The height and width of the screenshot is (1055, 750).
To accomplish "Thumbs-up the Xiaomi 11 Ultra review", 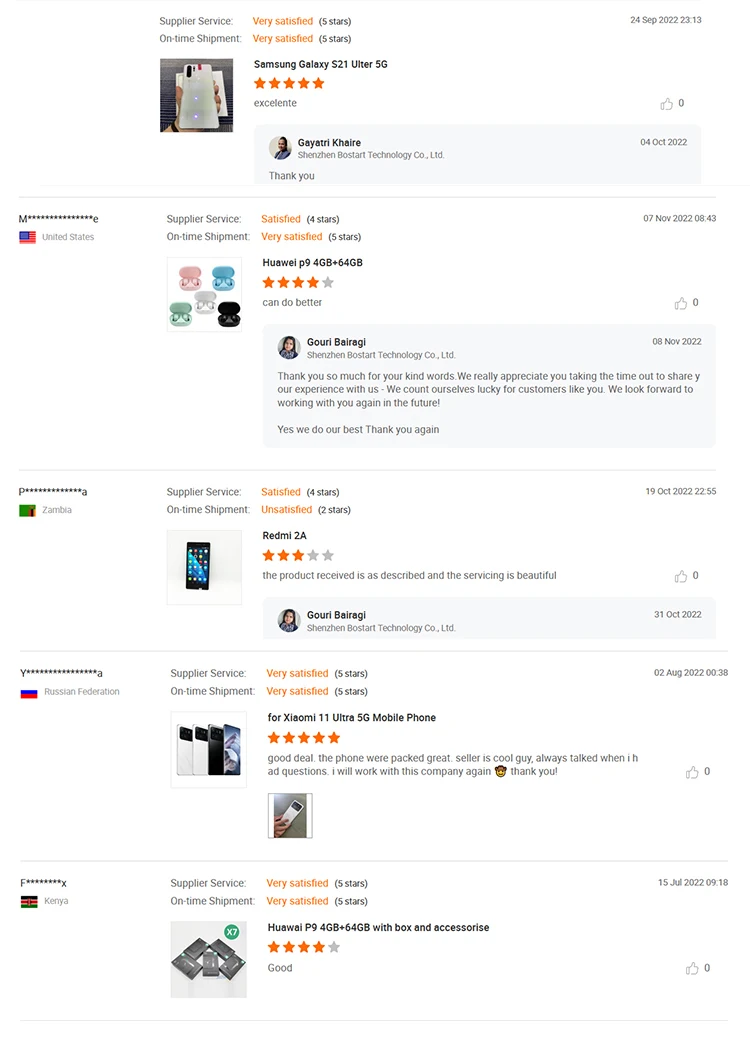I will click(x=692, y=772).
